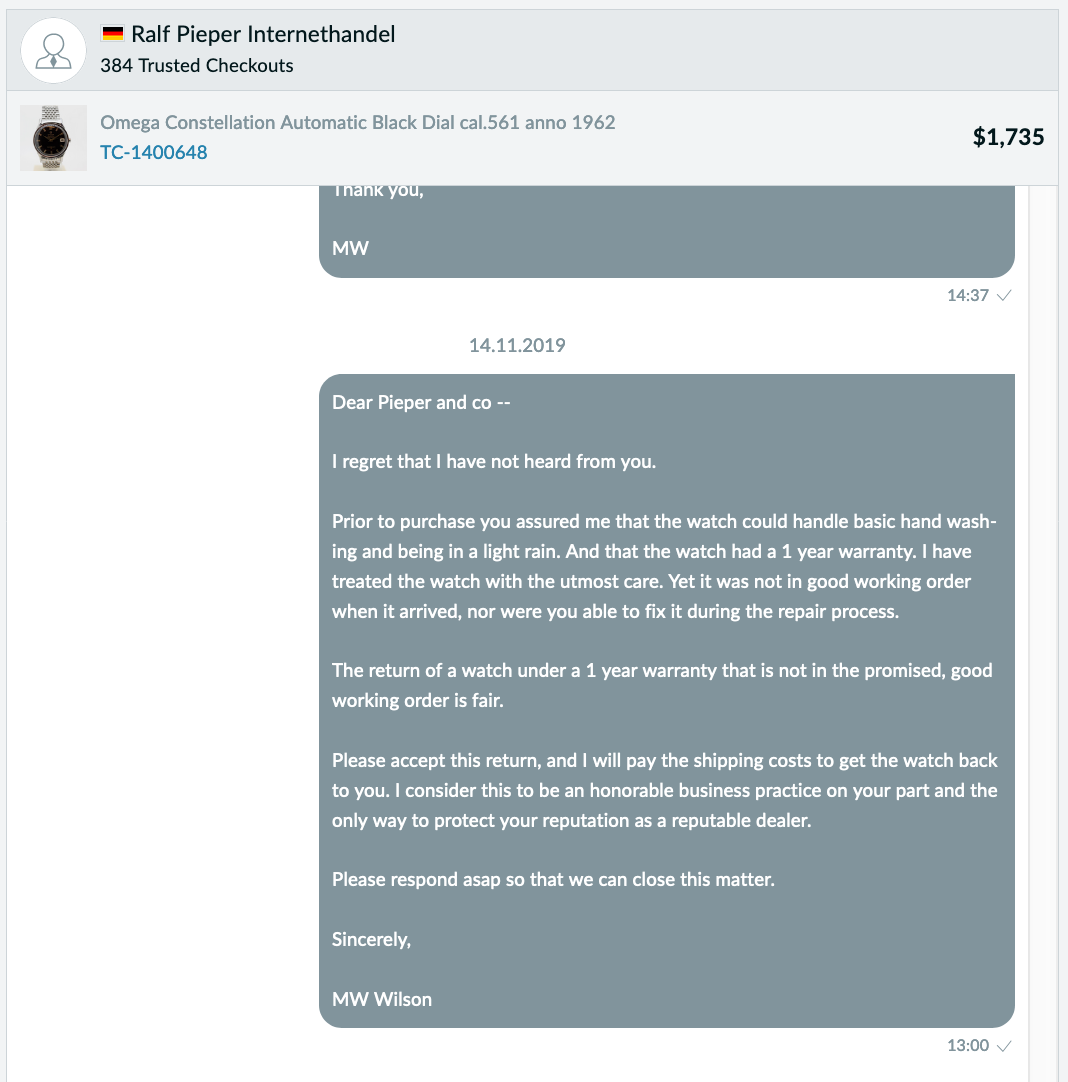Open the TC-1400648 transaction link

point(154,152)
